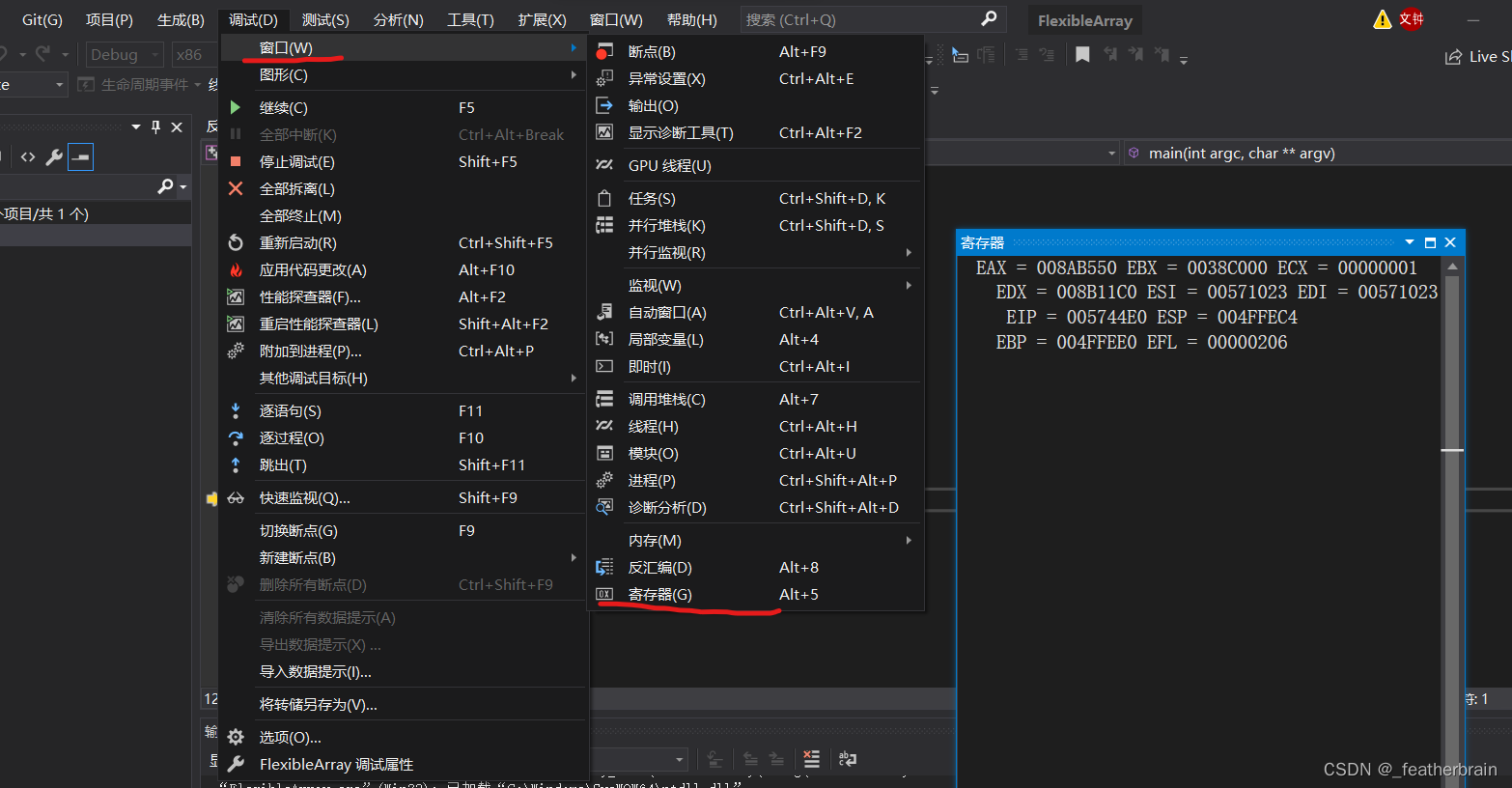Open the Extensions menu
Image resolution: width=1512 pixels, height=788 pixels.
click(x=542, y=19)
